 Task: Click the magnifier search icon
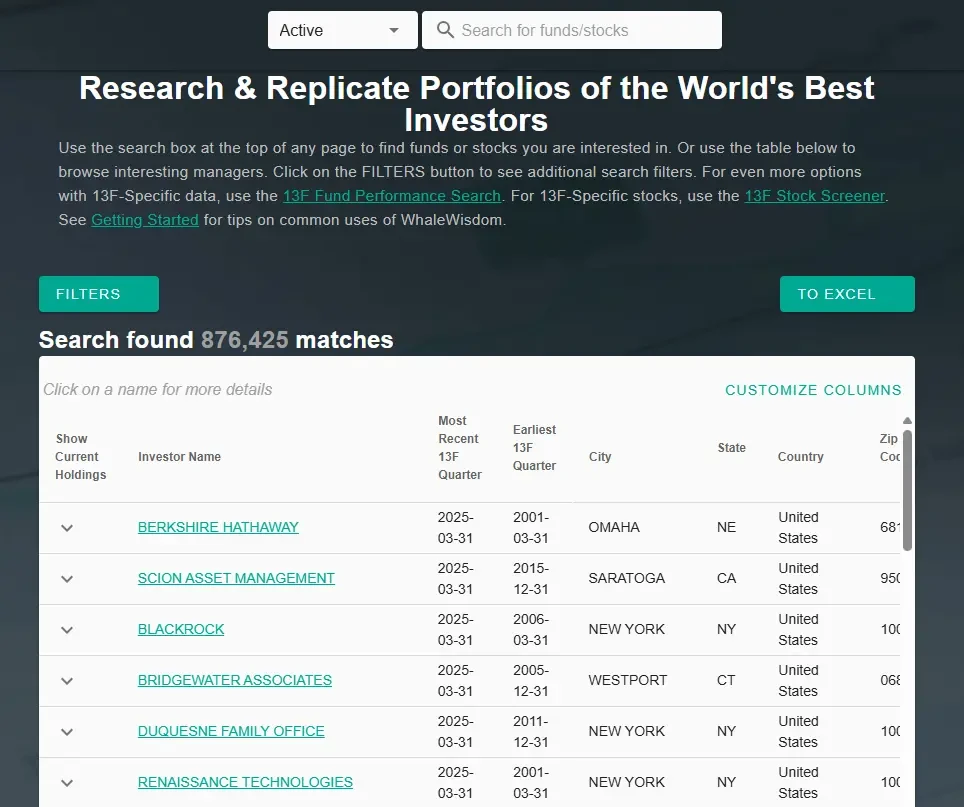445,30
